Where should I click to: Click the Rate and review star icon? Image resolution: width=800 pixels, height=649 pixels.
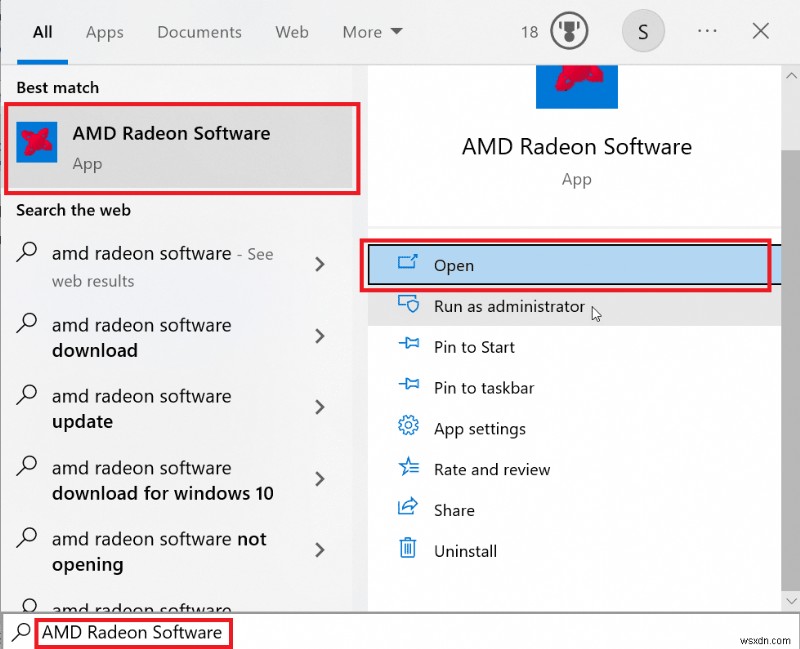(409, 469)
